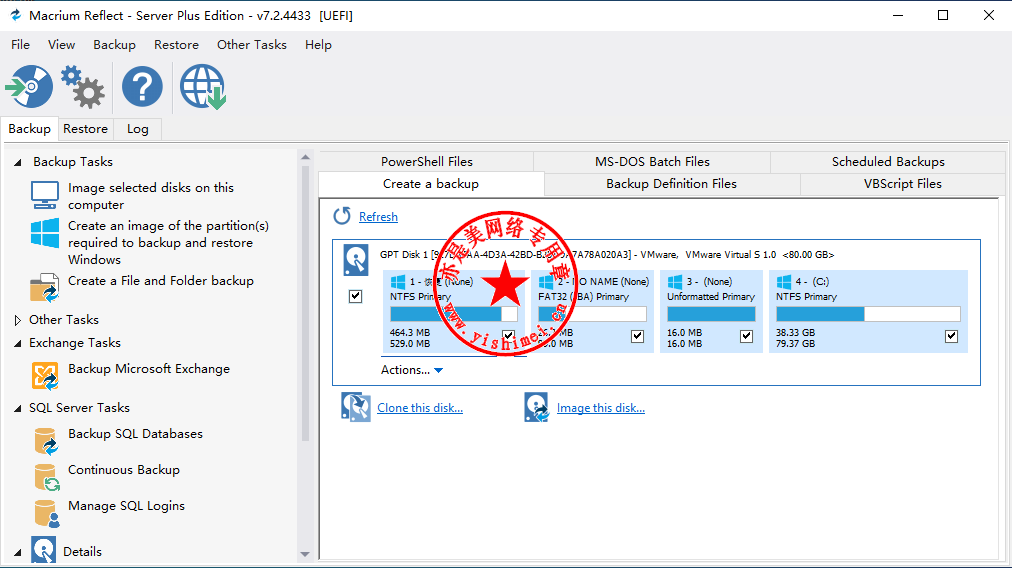Switch to the Restore main tab
The width and height of the screenshot is (1012, 568).
(x=85, y=128)
